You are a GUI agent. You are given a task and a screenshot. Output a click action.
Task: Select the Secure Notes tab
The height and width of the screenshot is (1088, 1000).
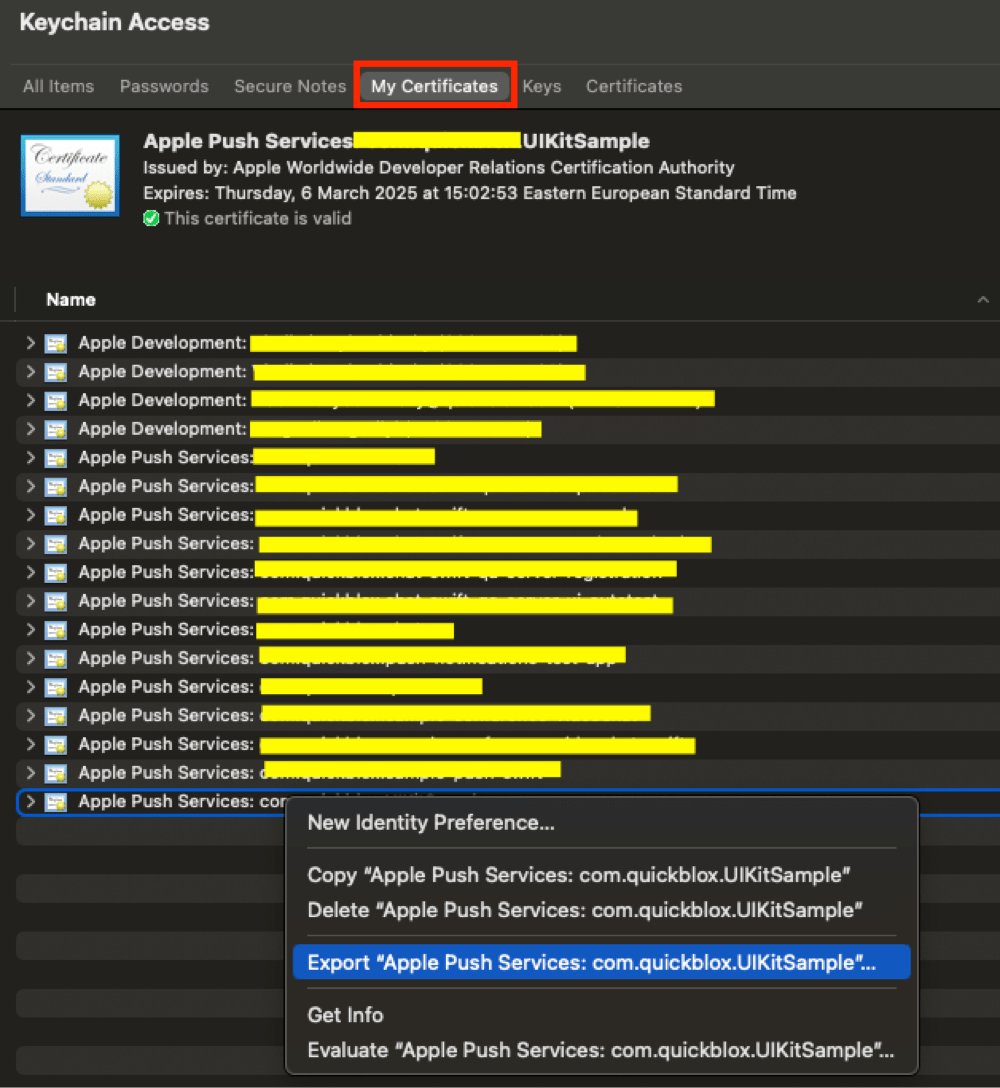click(x=290, y=86)
